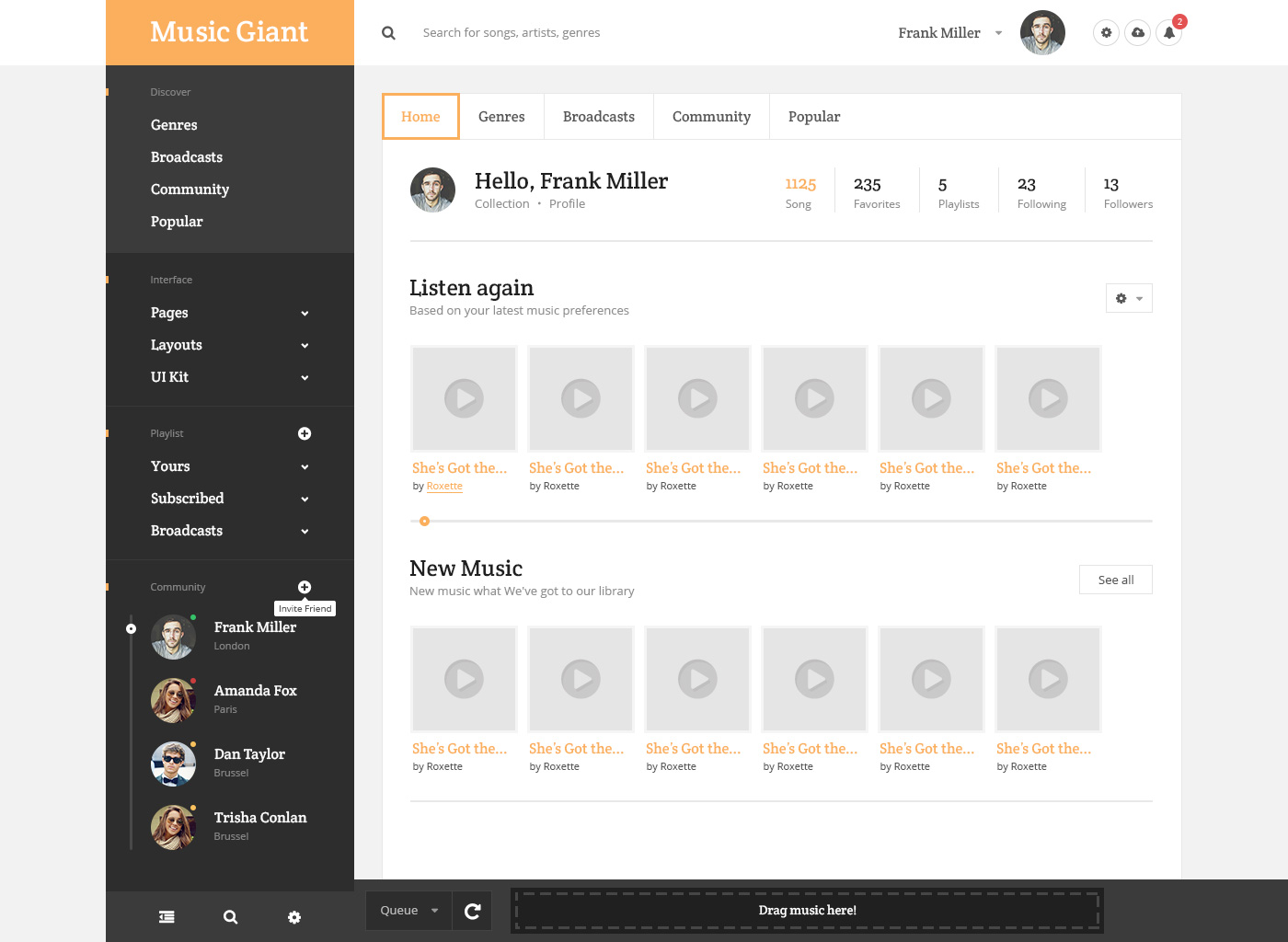1288x942 pixels.
Task: Open Genres from the Discover sidebar
Action: pyautogui.click(x=173, y=124)
